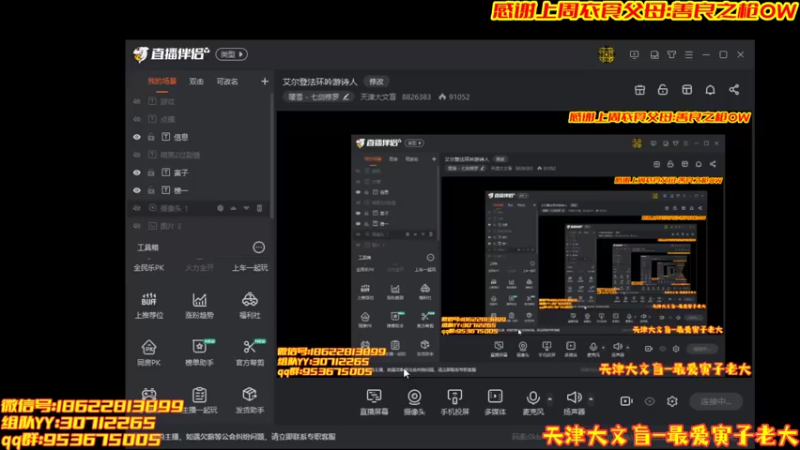Open the 类型 dropdown in title bar

pyautogui.click(x=232, y=54)
